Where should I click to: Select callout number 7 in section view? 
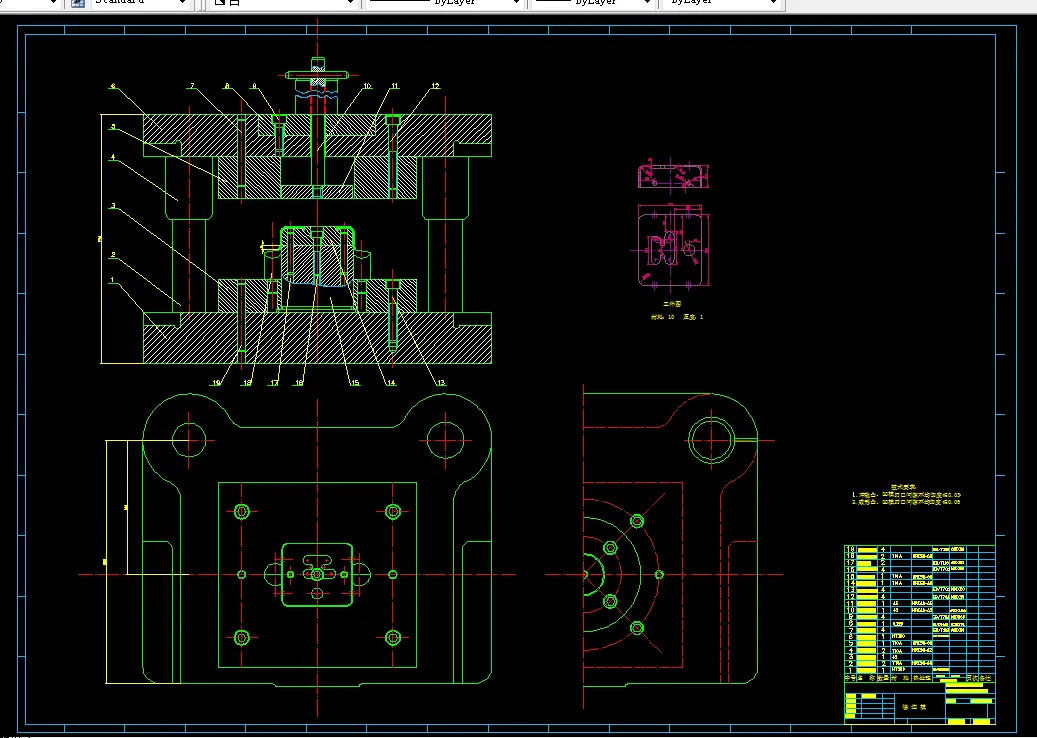click(x=192, y=86)
